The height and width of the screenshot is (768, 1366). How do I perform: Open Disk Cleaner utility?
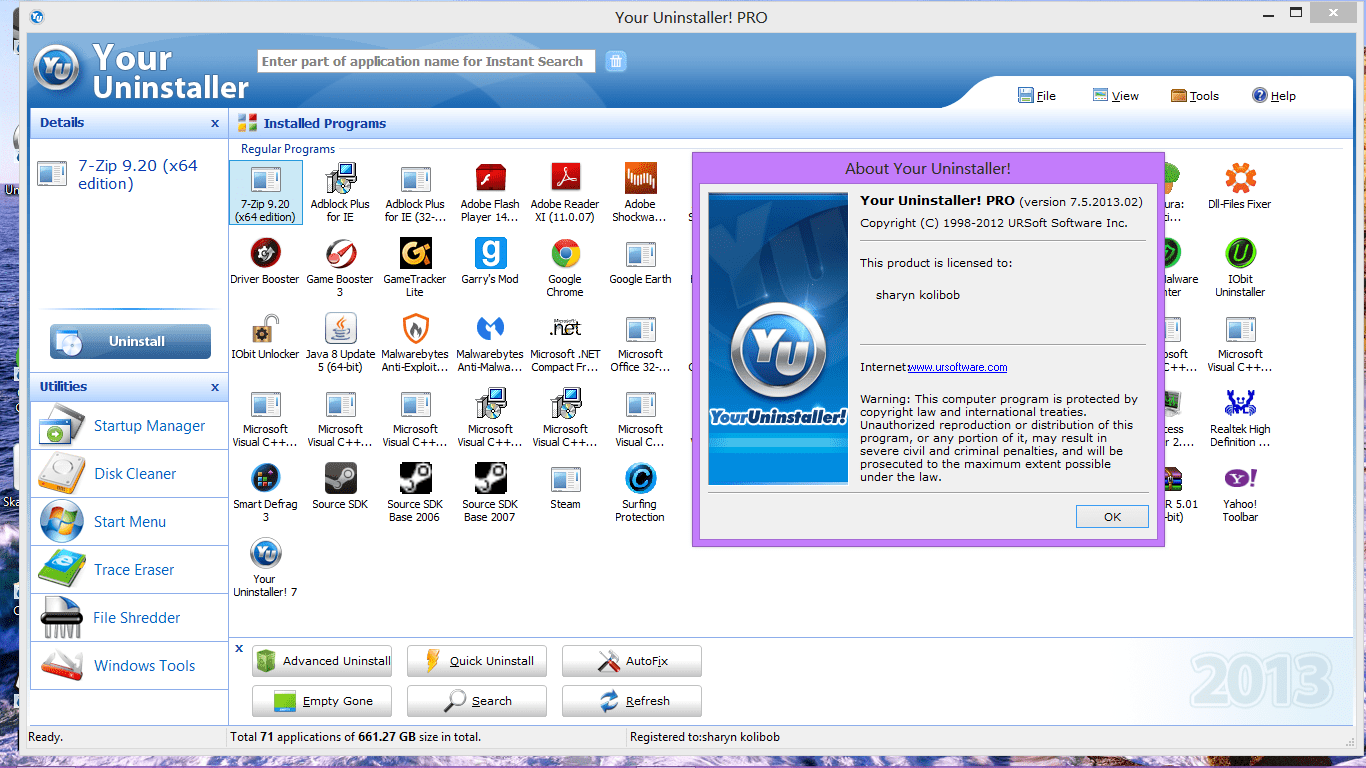[x=130, y=474]
